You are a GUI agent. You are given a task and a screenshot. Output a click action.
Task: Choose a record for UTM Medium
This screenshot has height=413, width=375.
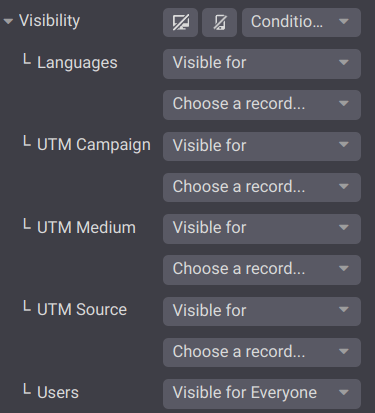click(262, 270)
